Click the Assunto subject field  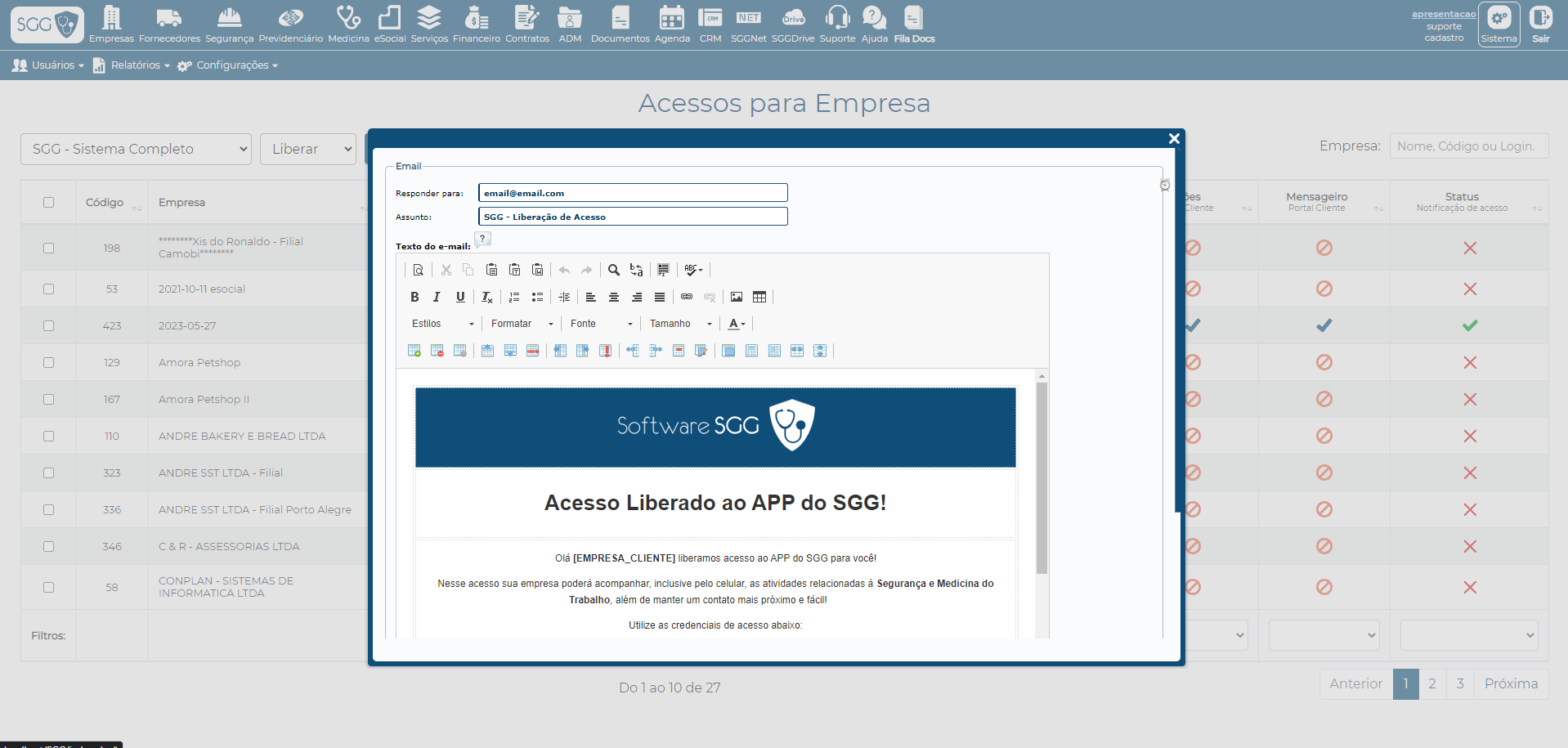click(x=632, y=217)
